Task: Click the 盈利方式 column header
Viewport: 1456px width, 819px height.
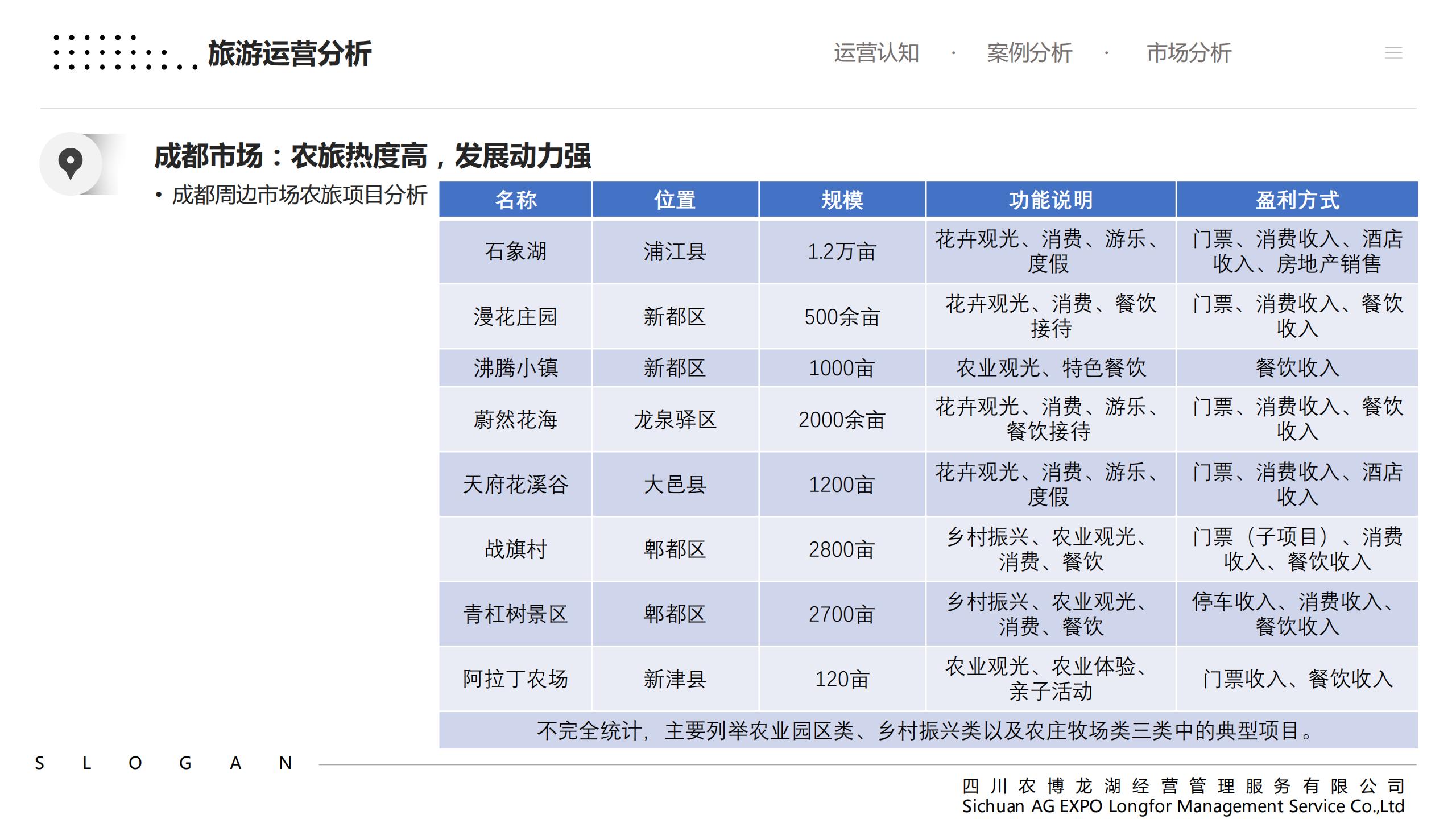Action: click(1297, 200)
